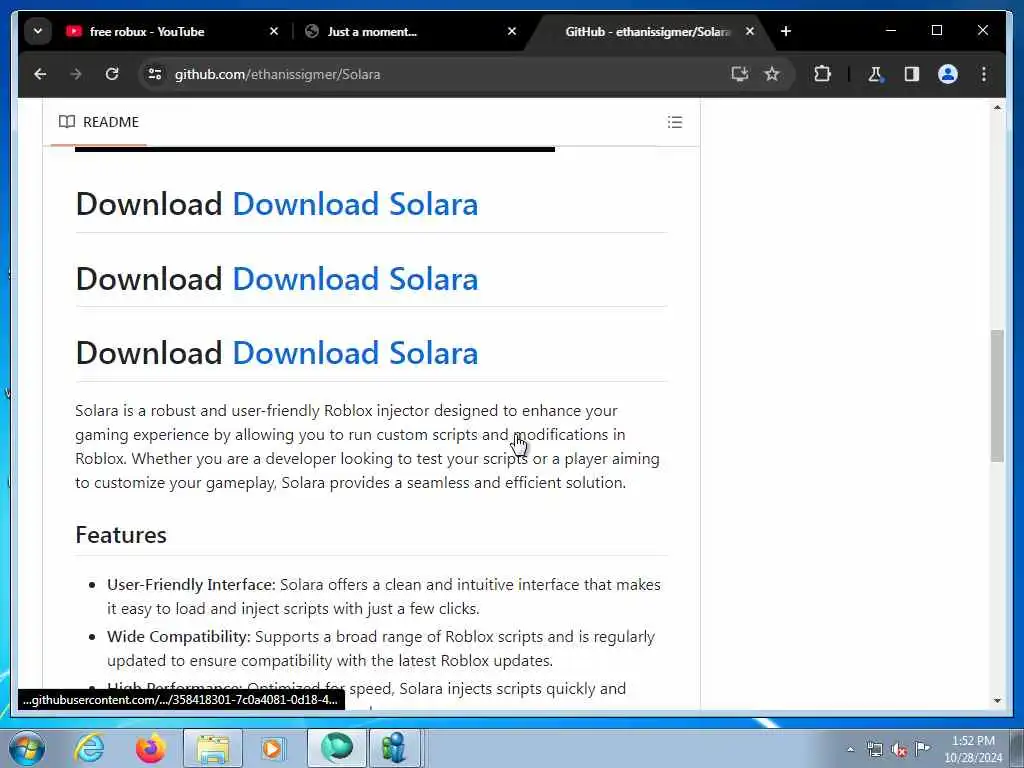Open Action Center flag icon
This screenshot has width=1024, height=768.
tap(922, 748)
